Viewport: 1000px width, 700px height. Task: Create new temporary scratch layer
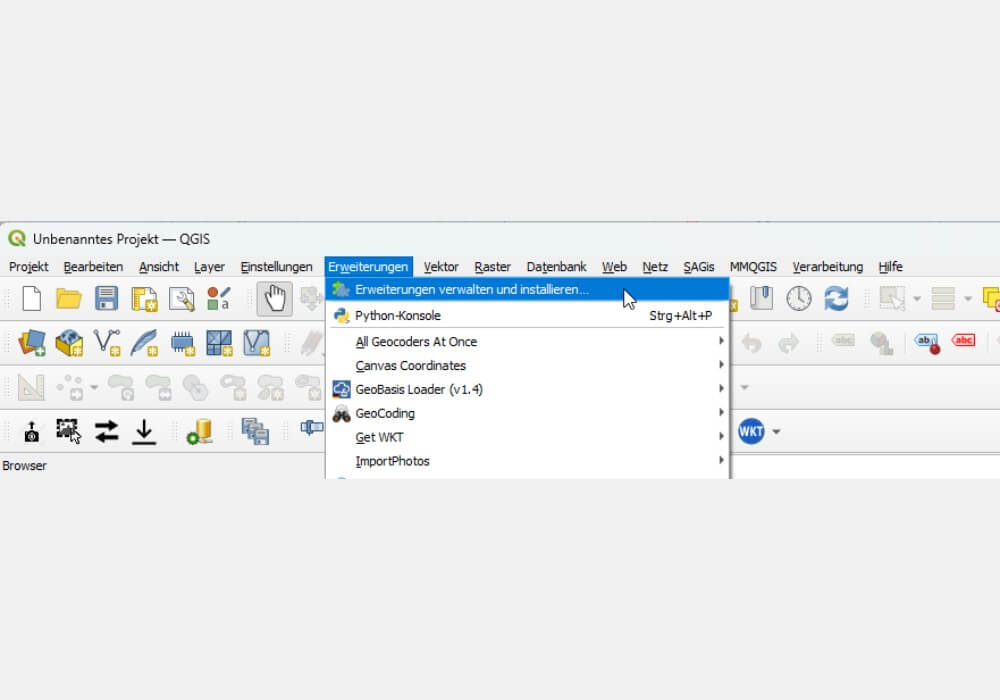click(x=182, y=343)
